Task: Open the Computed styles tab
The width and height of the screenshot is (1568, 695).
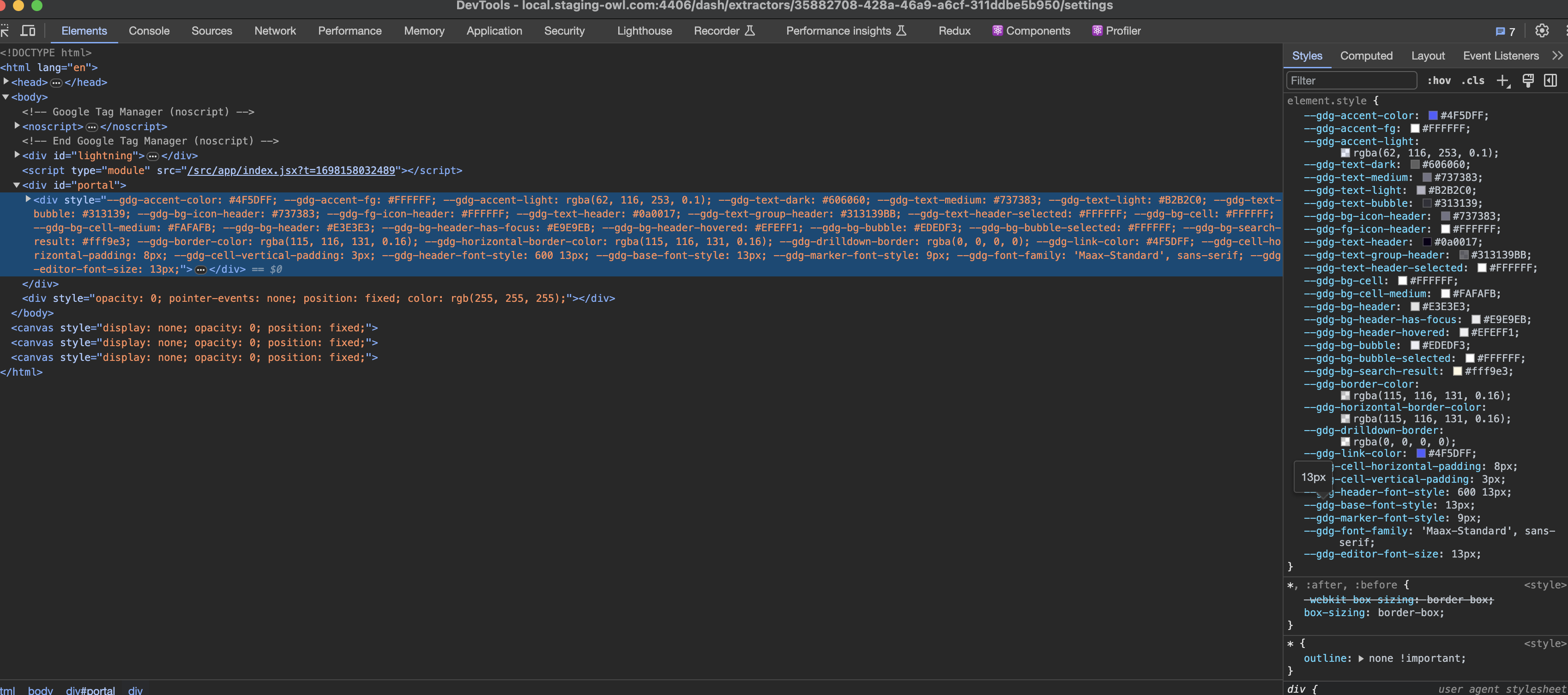Action: 1367,55
